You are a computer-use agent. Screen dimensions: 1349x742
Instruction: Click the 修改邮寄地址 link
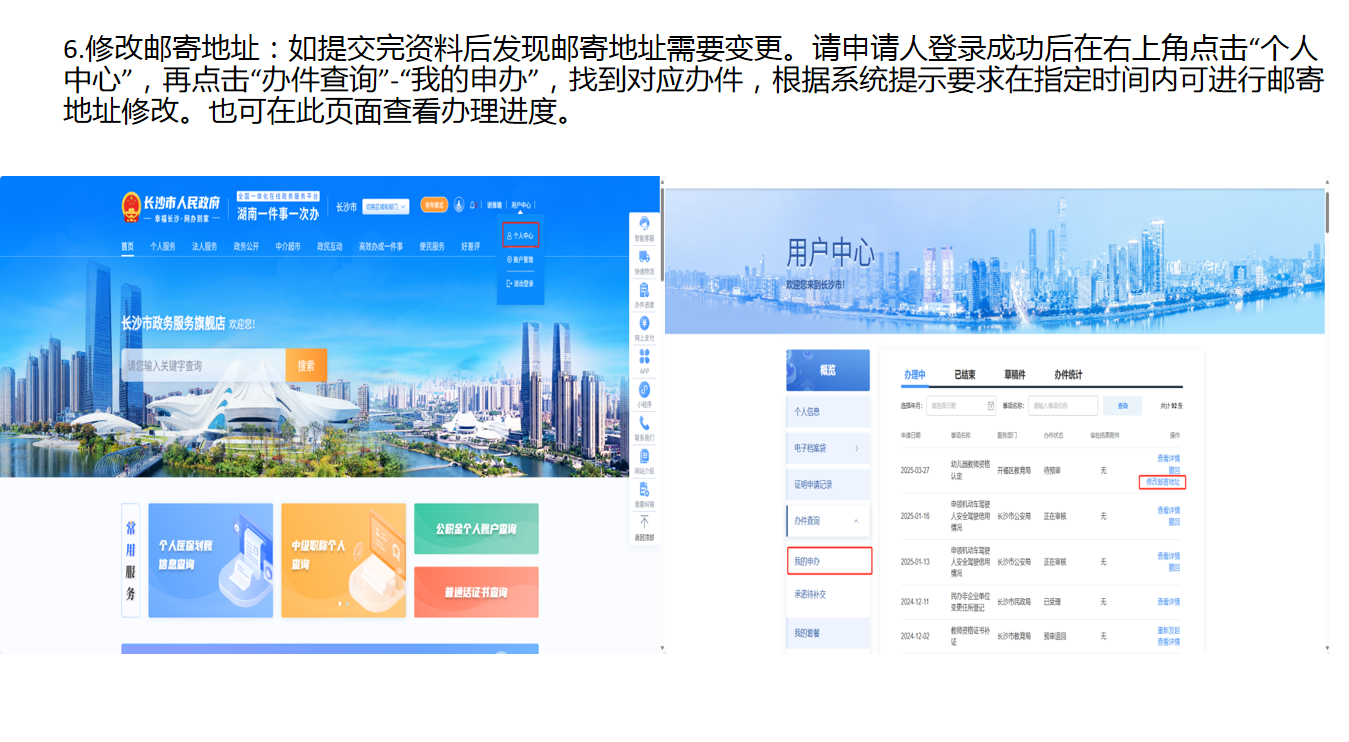click(1161, 482)
